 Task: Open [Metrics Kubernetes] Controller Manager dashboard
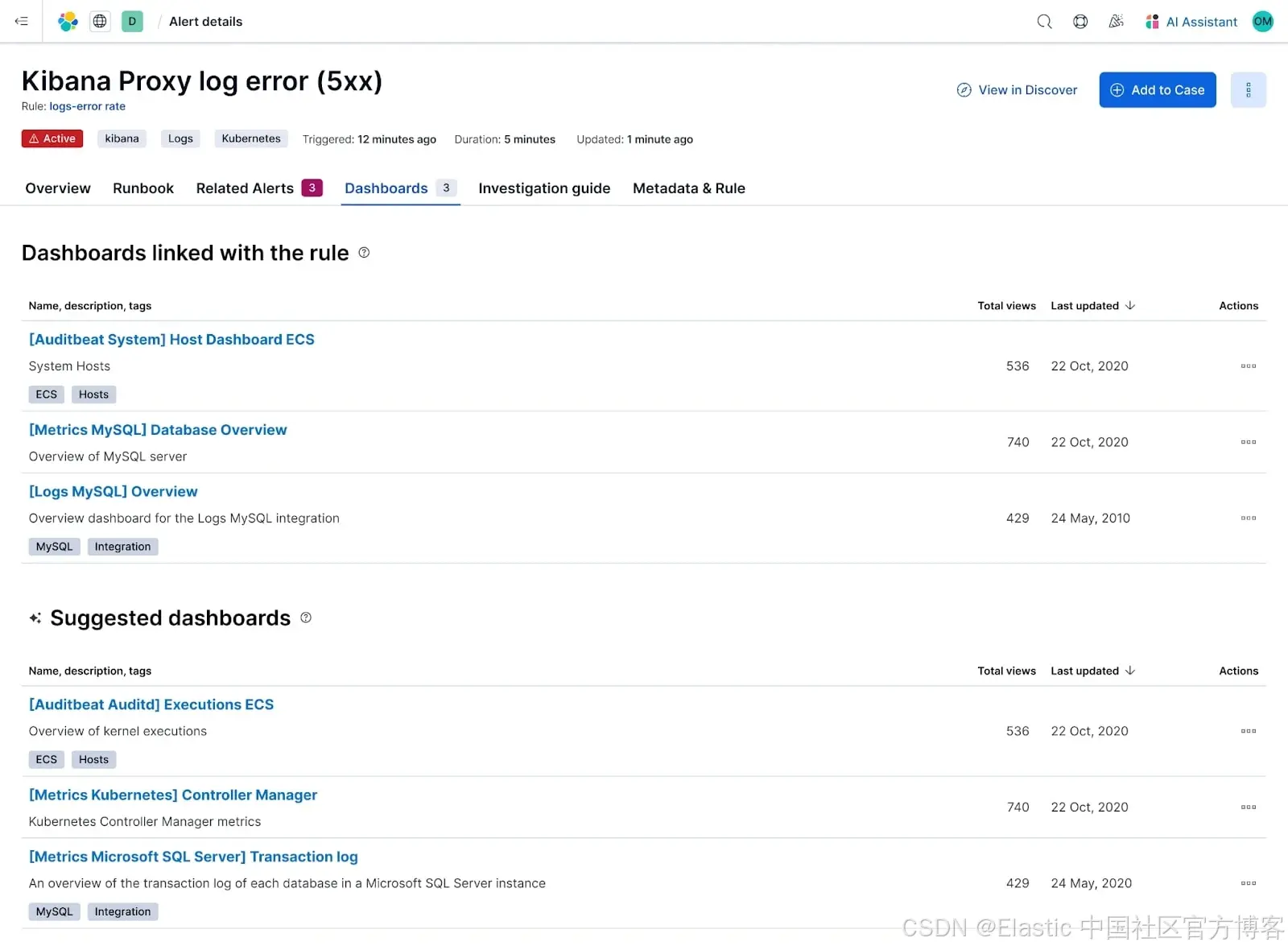tap(173, 795)
